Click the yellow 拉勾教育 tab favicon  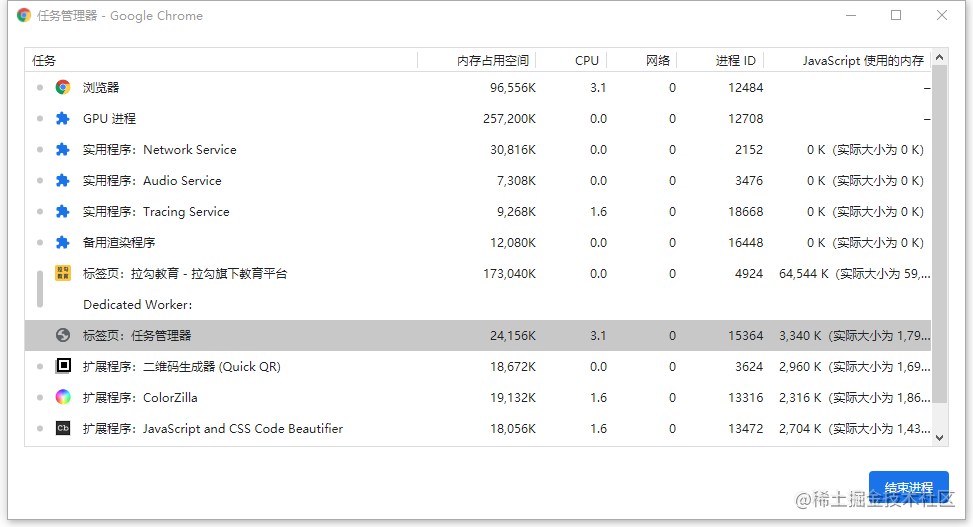(x=63, y=273)
